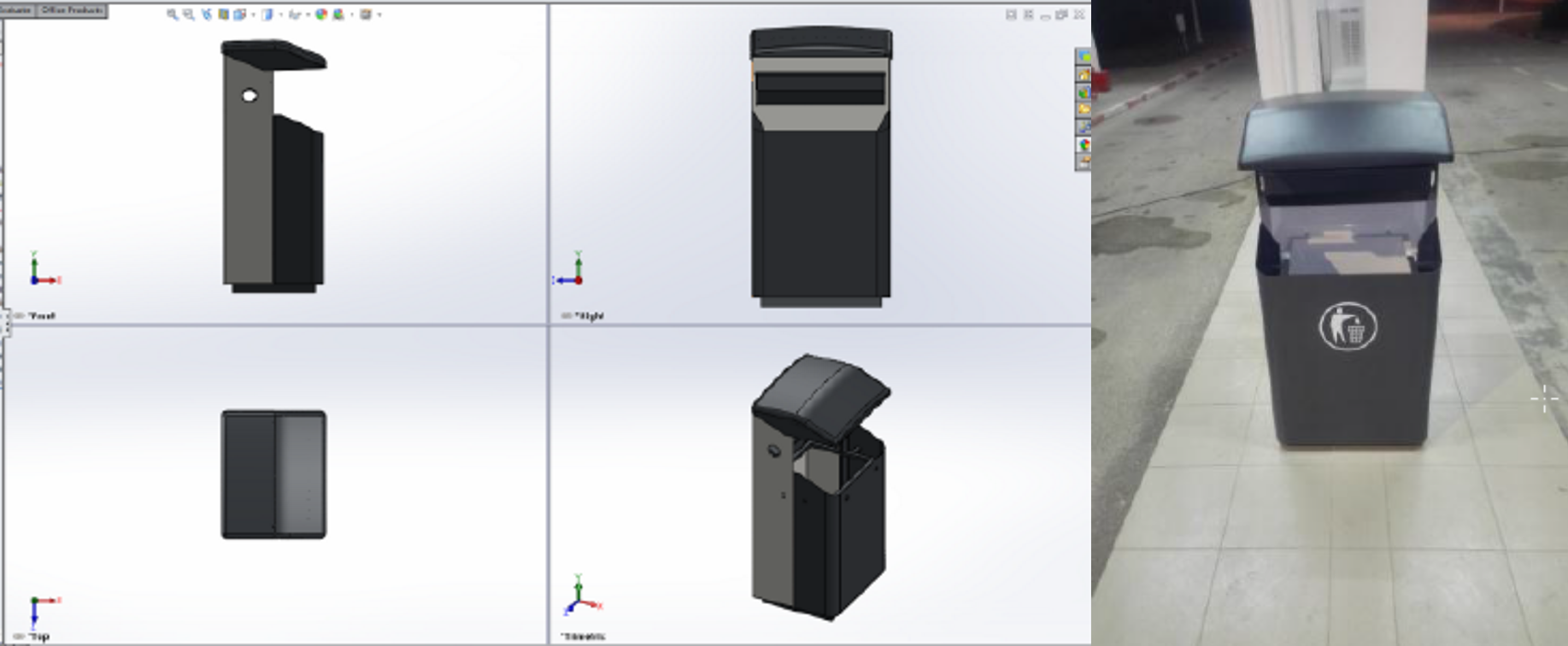Screen dimensions: 1568x646
Task: Click the Edit Appearance color ball icon
Action: (x=321, y=15)
